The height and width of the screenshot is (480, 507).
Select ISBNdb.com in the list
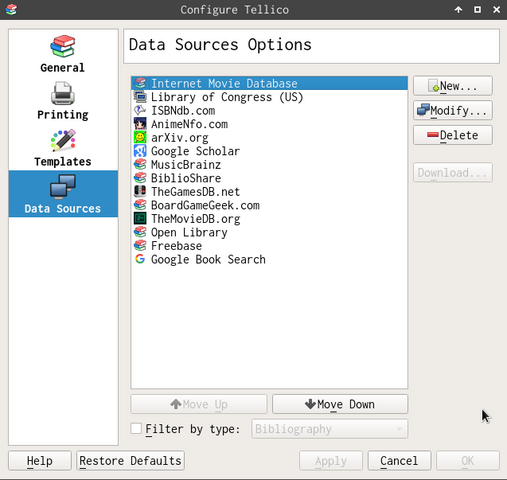[183, 110]
